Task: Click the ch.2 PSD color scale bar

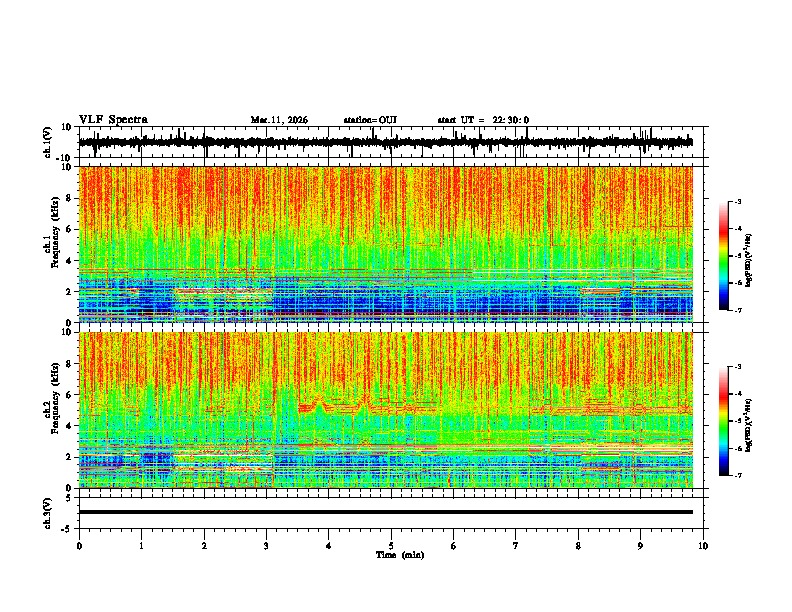Action: pyautogui.click(x=724, y=421)
